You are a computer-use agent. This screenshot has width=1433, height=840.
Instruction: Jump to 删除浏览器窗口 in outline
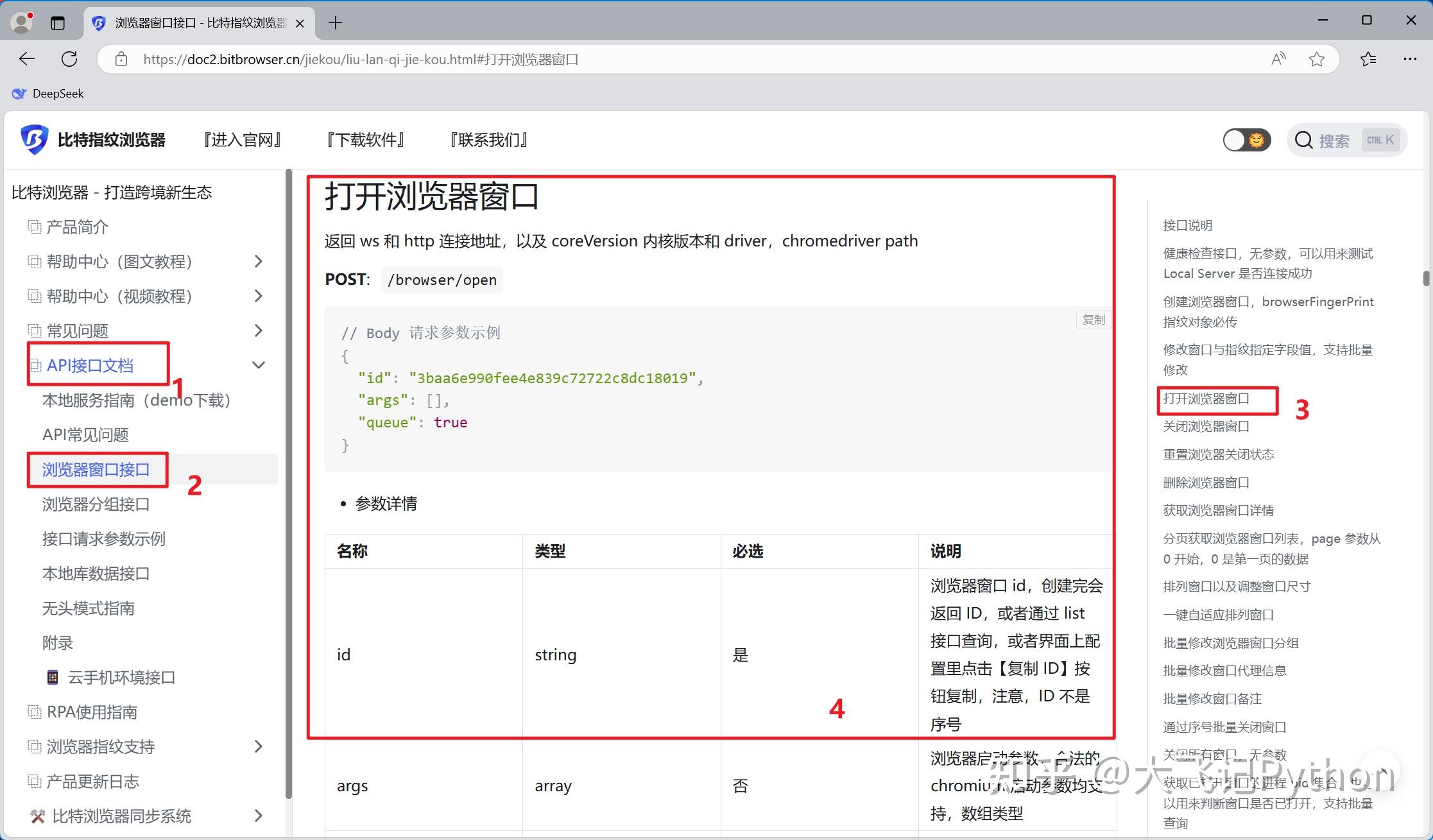coord(1206,483)
